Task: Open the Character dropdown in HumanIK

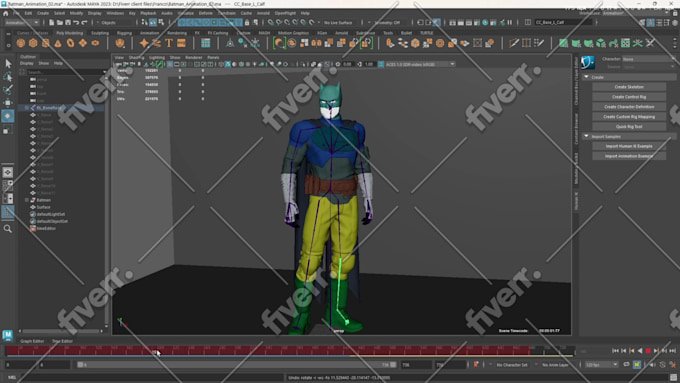Action: click(x=648, y=59)
